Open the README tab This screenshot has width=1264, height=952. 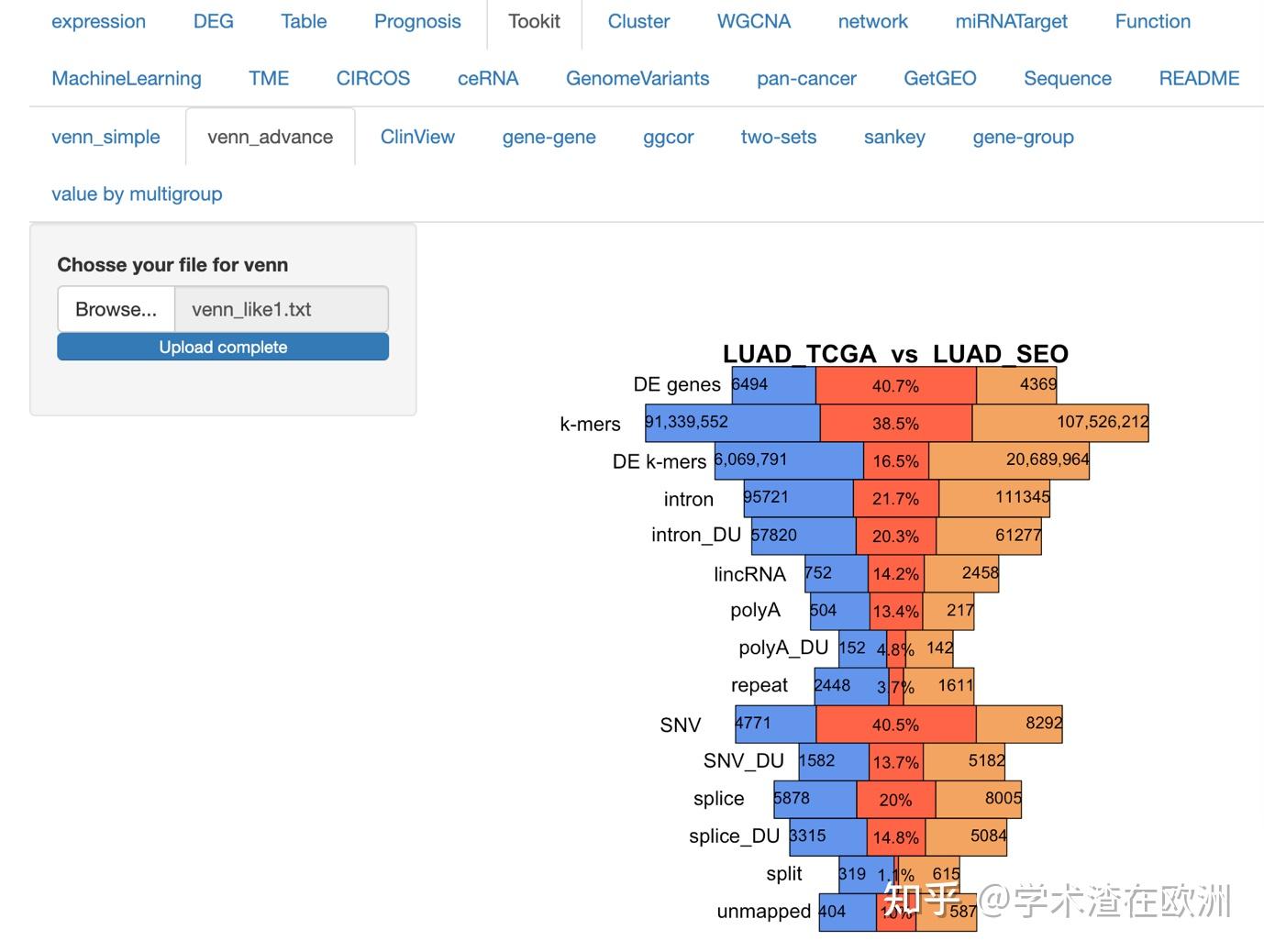pos(1199,79)
